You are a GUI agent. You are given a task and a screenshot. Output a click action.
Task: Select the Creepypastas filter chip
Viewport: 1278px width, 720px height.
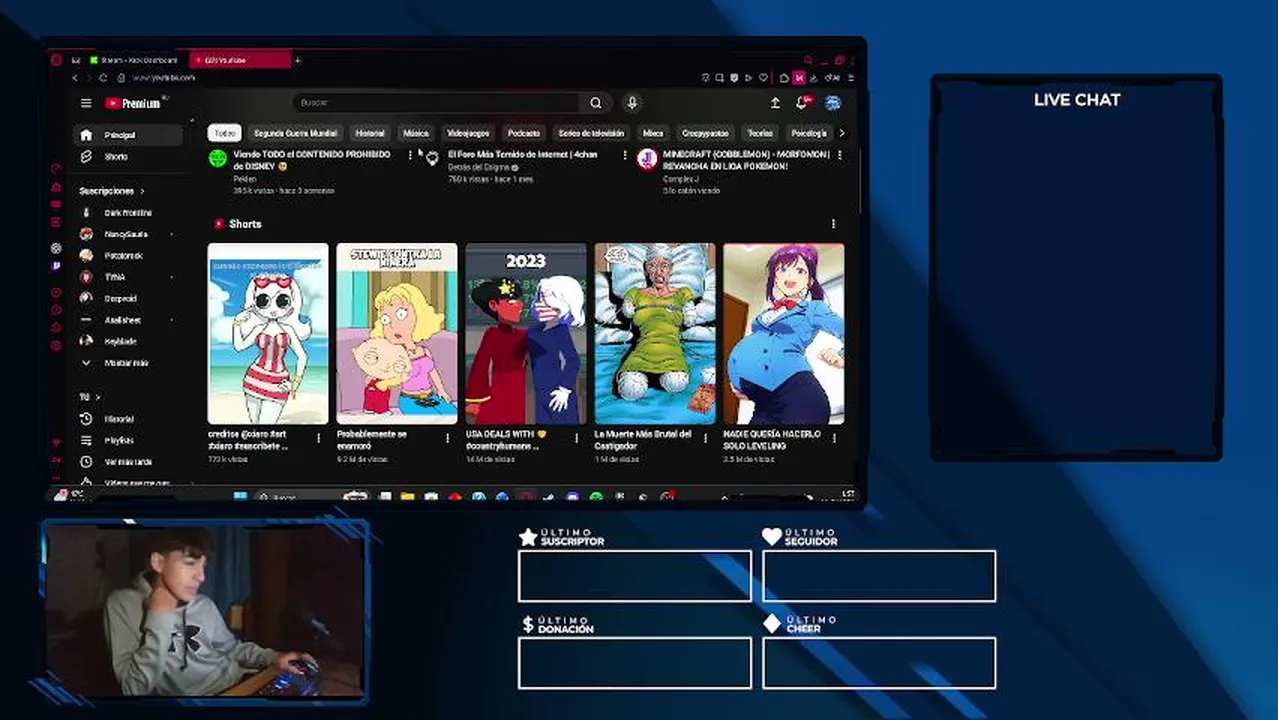(x=705, y=133)
